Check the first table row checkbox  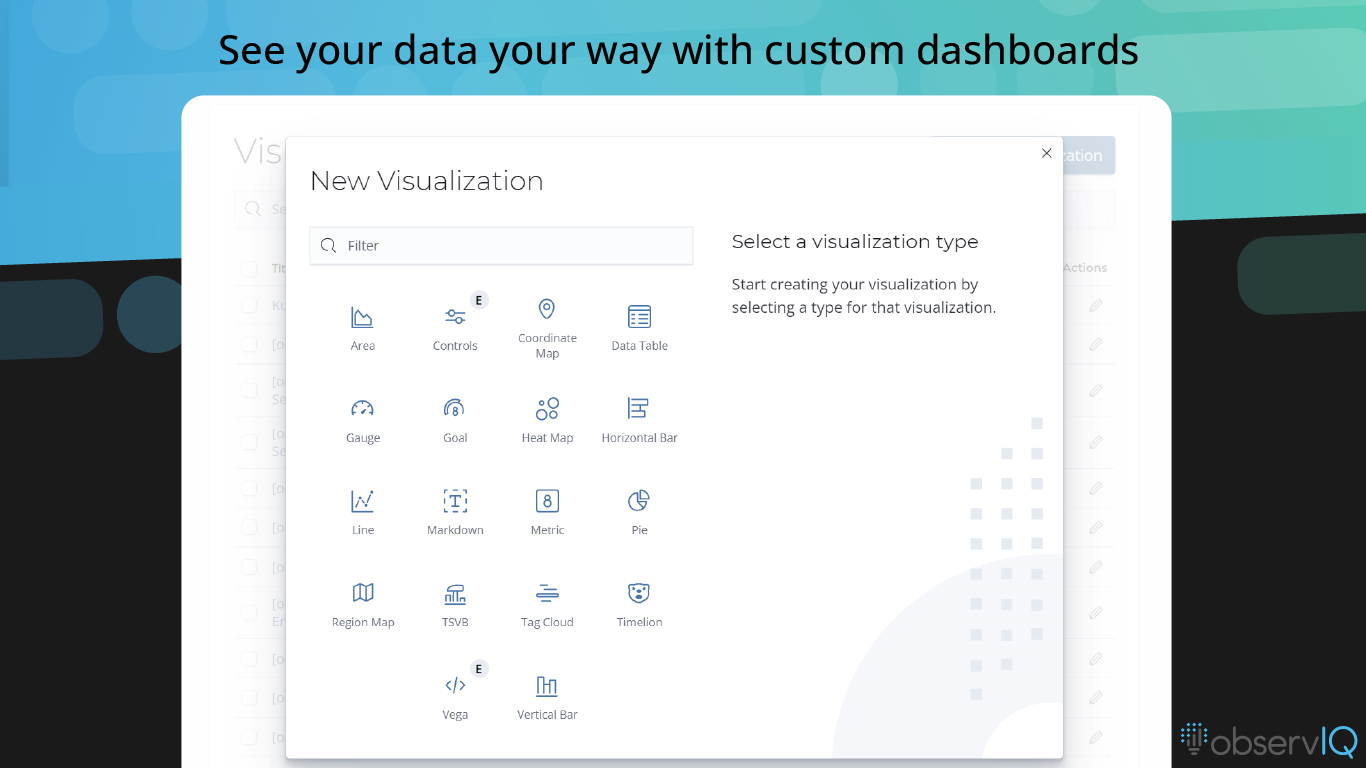248,305
